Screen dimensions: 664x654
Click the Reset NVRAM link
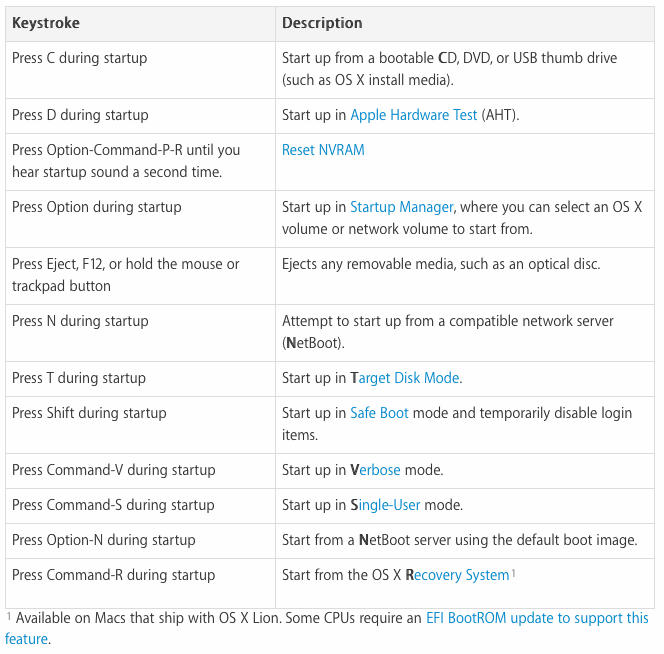click(323, 150)
